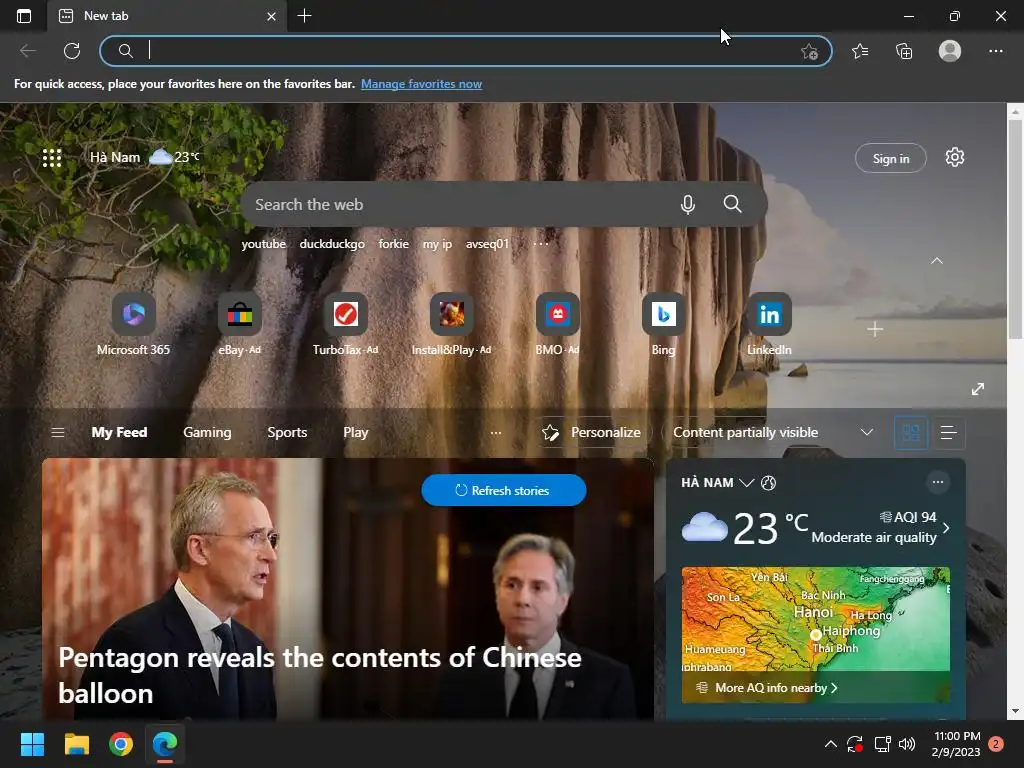
Task: Click the magnifier search button
Action: pos(732,204)
